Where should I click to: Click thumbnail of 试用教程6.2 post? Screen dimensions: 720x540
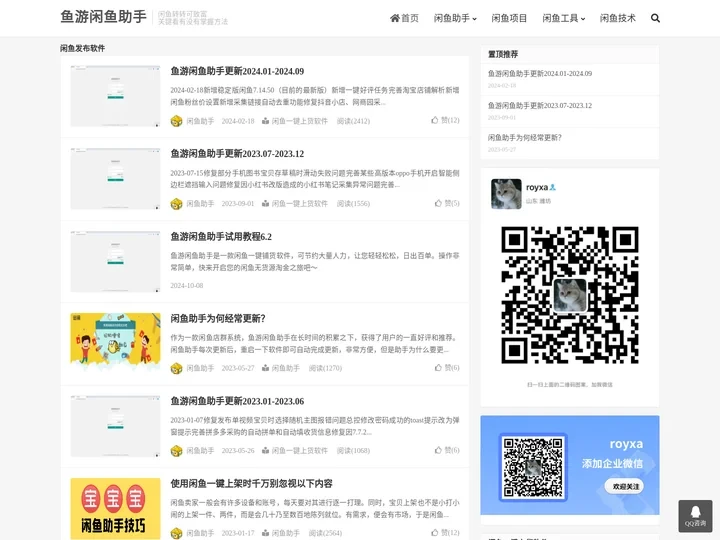(x=115, y=261)
